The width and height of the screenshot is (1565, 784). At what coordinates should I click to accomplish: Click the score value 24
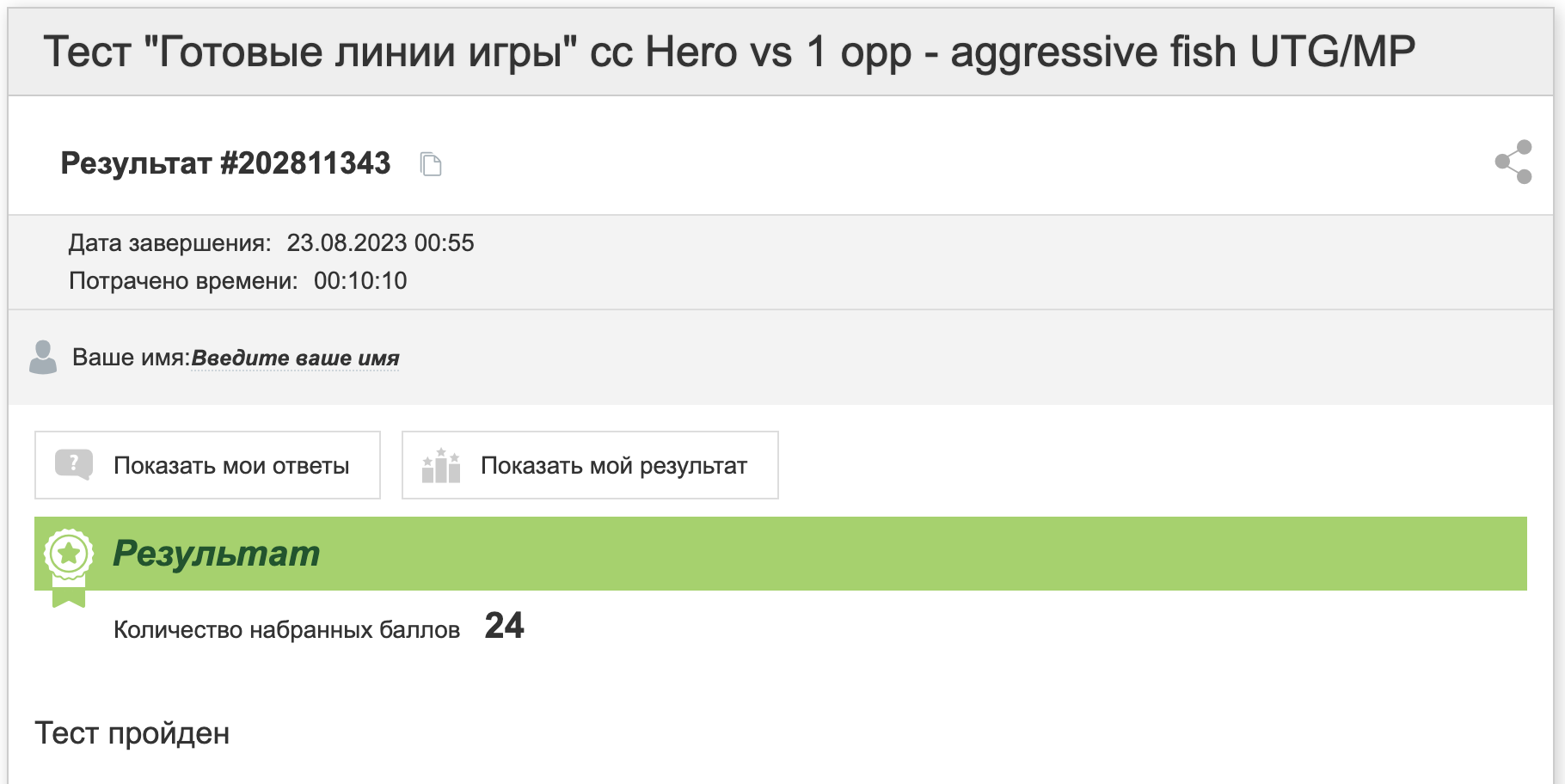505,626
